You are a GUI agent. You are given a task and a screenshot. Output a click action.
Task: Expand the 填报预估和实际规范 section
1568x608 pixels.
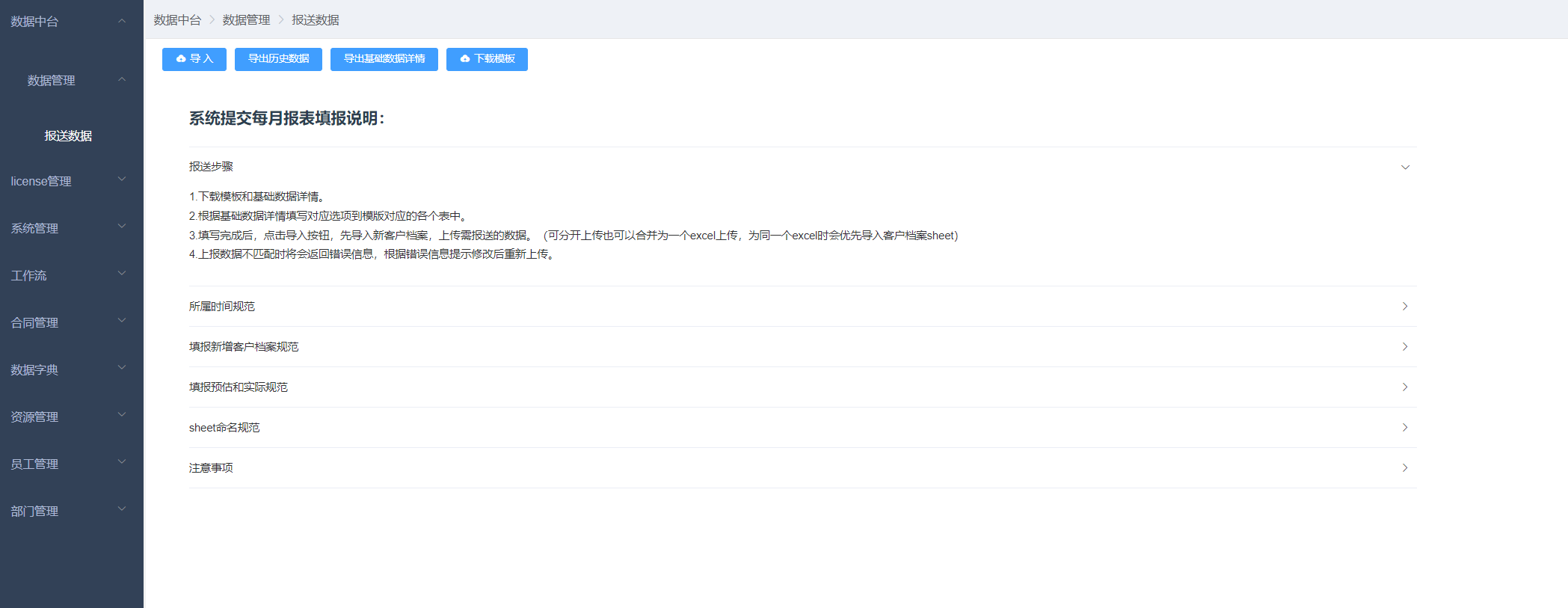(803, 387)
